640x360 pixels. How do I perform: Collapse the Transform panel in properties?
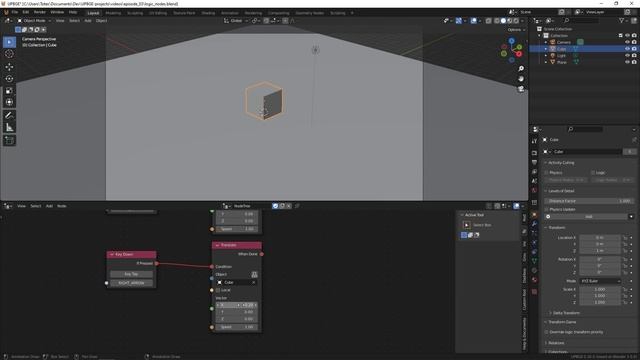point(546,227)
